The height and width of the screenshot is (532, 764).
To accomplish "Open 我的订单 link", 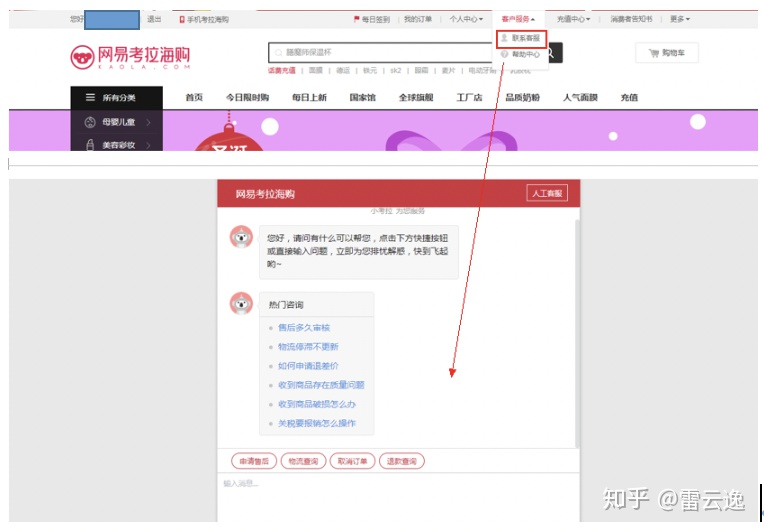I will (x=418, y=19).
